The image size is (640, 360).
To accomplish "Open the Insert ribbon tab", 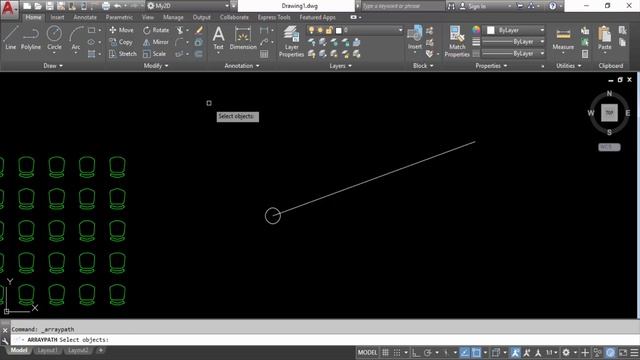I will [x=57, y=17].
